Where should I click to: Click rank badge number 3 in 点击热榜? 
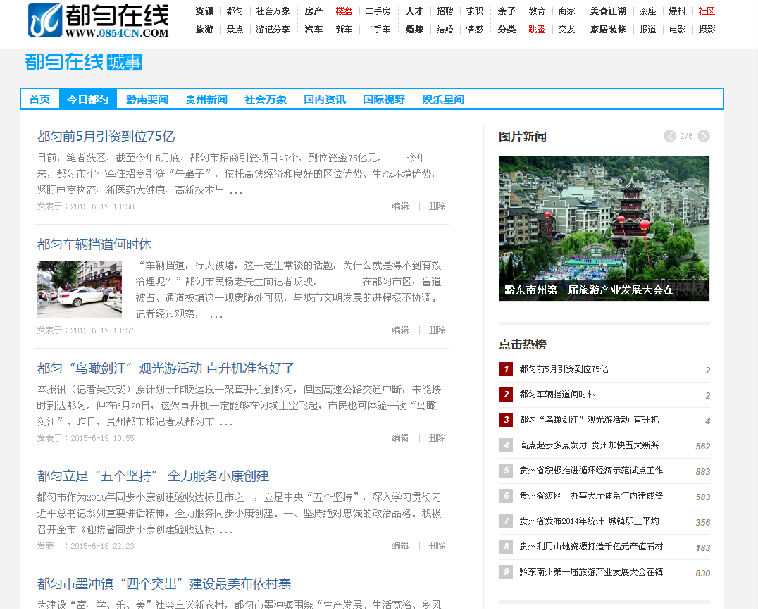506,420
